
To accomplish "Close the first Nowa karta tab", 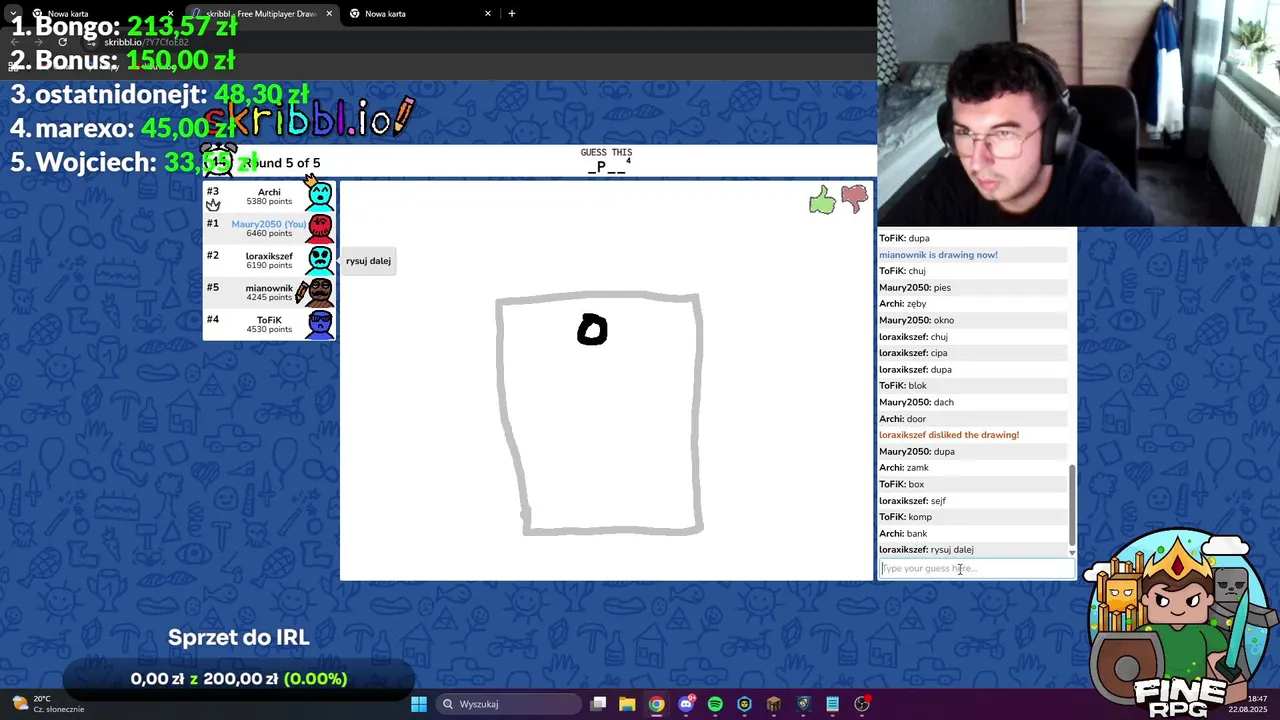I will (x=170, y=14).
